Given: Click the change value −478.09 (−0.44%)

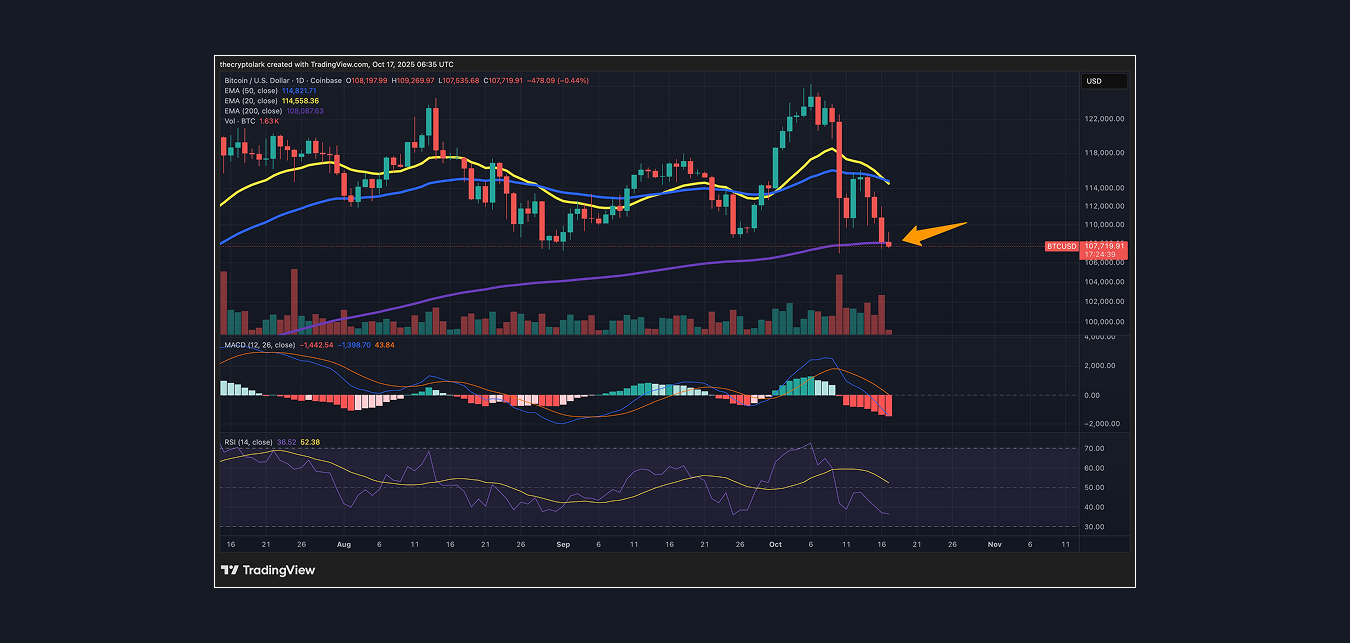Looking at the screenshot, I should [x=558, y=80].
